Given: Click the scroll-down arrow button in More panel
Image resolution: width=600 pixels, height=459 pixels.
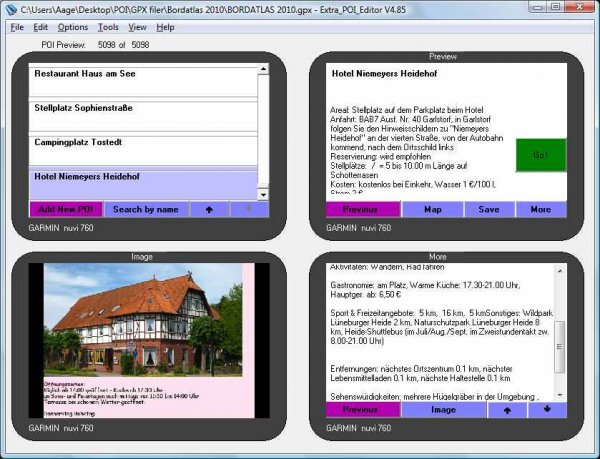Looking at the screenshot, I should [547, 410].
